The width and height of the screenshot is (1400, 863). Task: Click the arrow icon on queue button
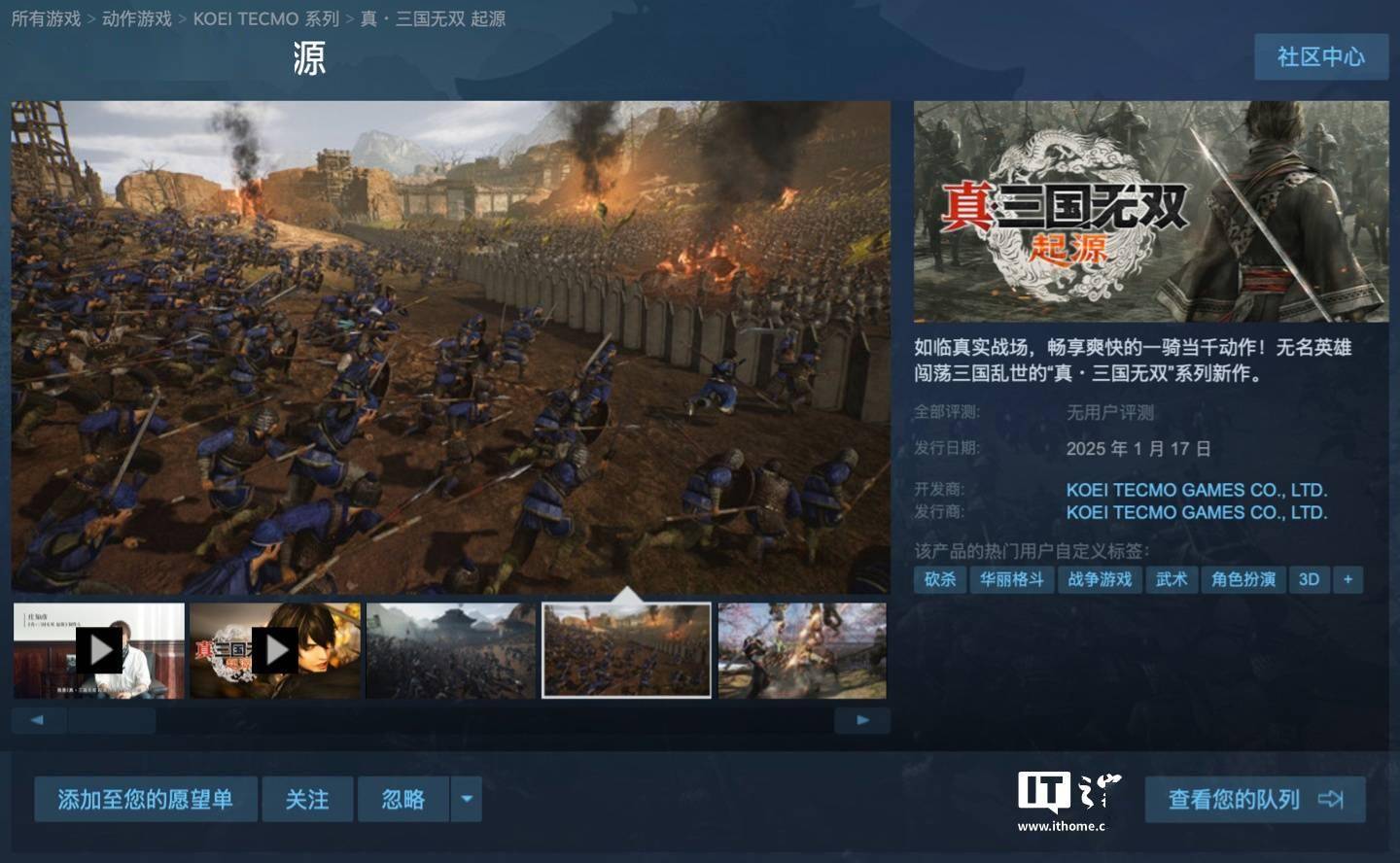tap(1331, 800)
